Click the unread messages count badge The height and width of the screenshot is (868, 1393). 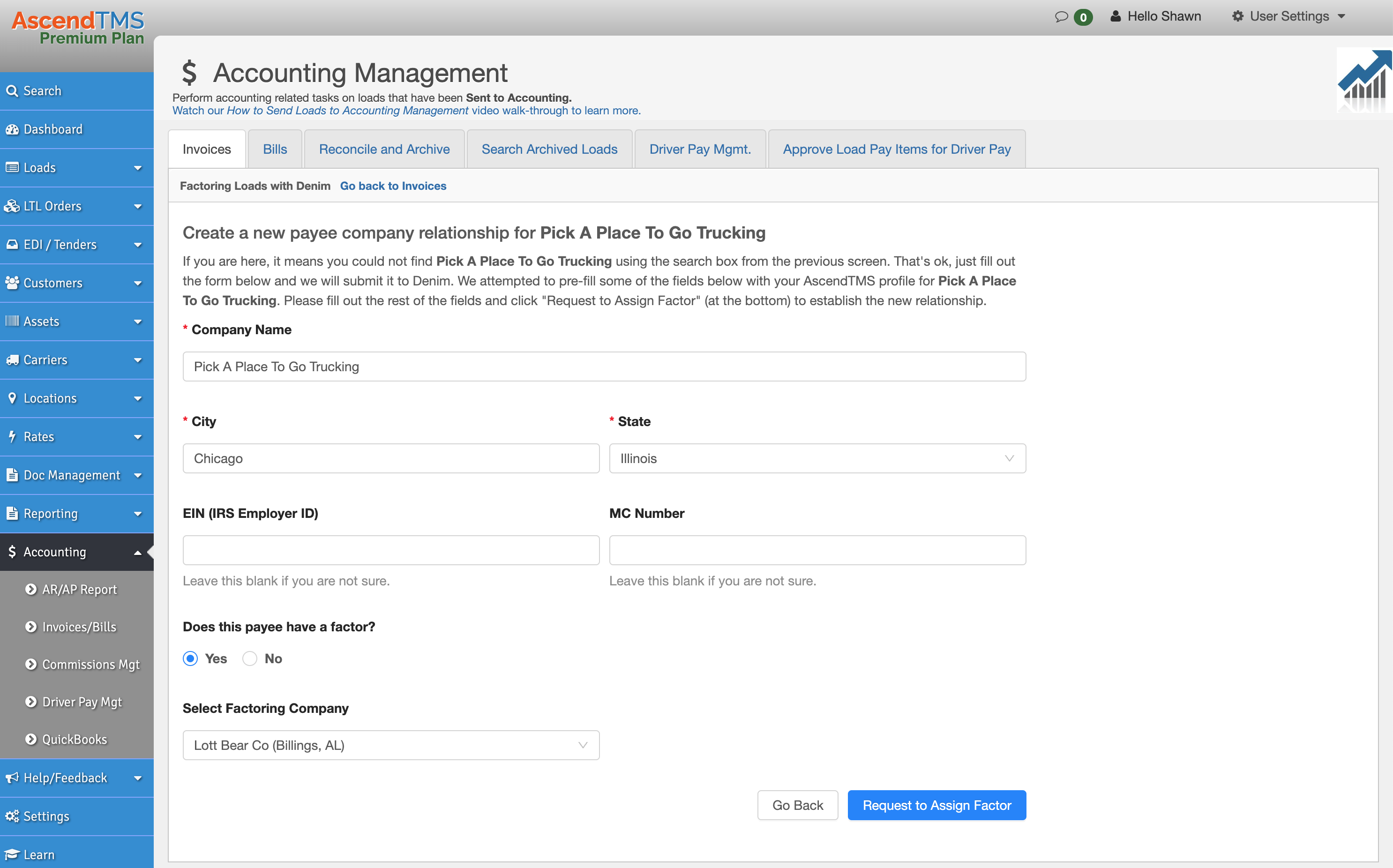point(1083,17)
